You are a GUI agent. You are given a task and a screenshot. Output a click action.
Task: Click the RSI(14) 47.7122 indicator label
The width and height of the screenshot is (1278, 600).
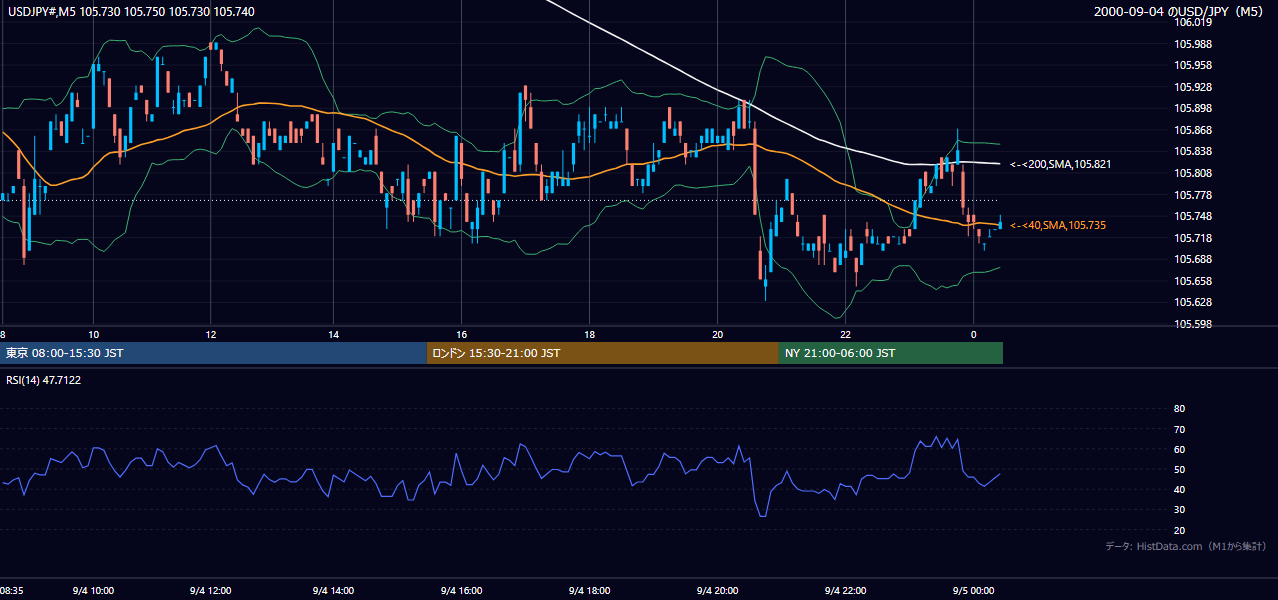coord(44,380)
